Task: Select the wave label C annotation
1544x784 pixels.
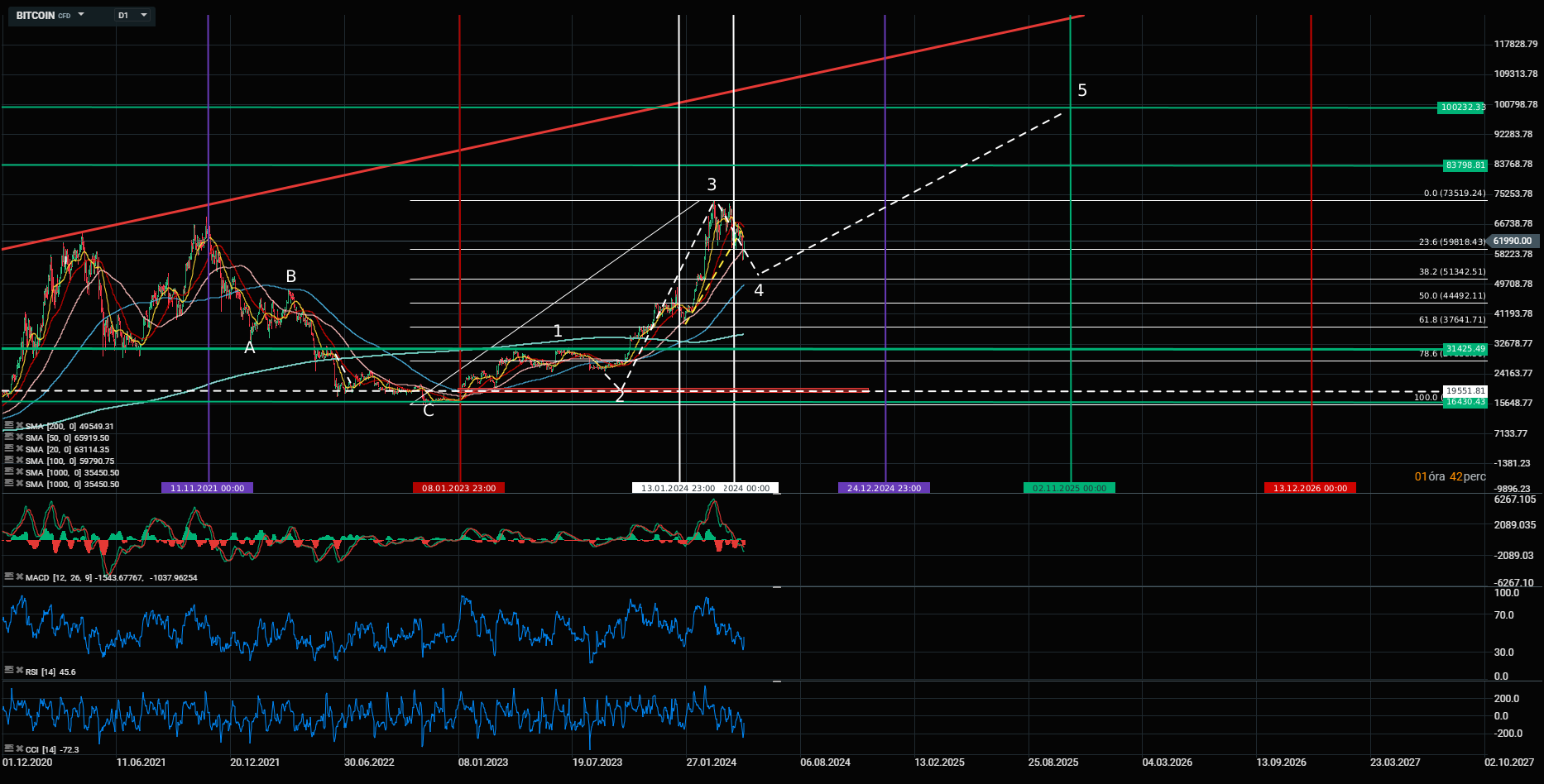Action: click(429, 410)
